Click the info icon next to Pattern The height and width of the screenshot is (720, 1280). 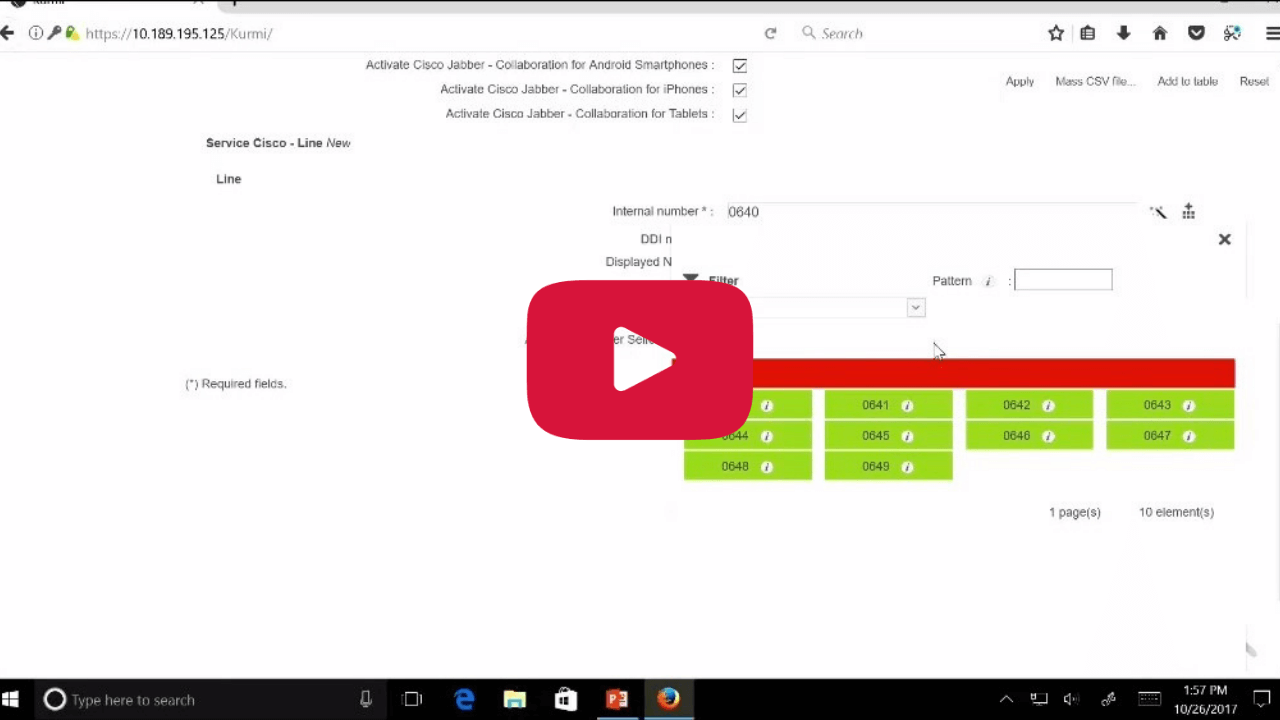[x=988, y=282]
